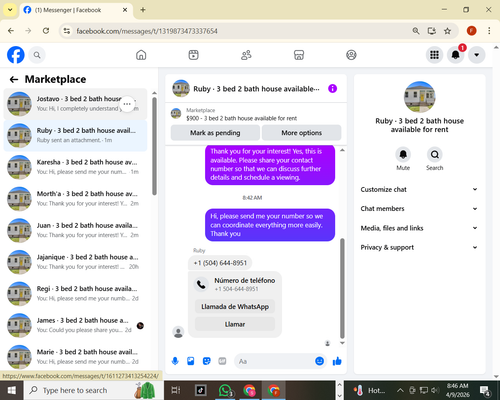
Task: Go back from the Marketplace list
Action: [x=14, y=79]
